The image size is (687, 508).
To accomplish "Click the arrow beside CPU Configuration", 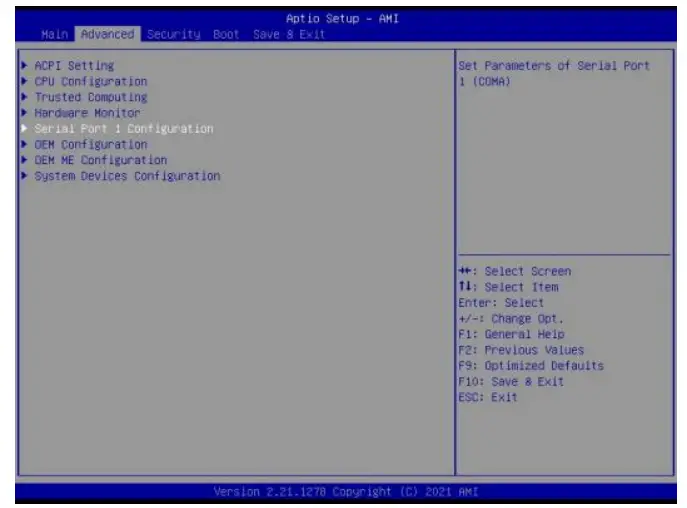I will point(25,82).
